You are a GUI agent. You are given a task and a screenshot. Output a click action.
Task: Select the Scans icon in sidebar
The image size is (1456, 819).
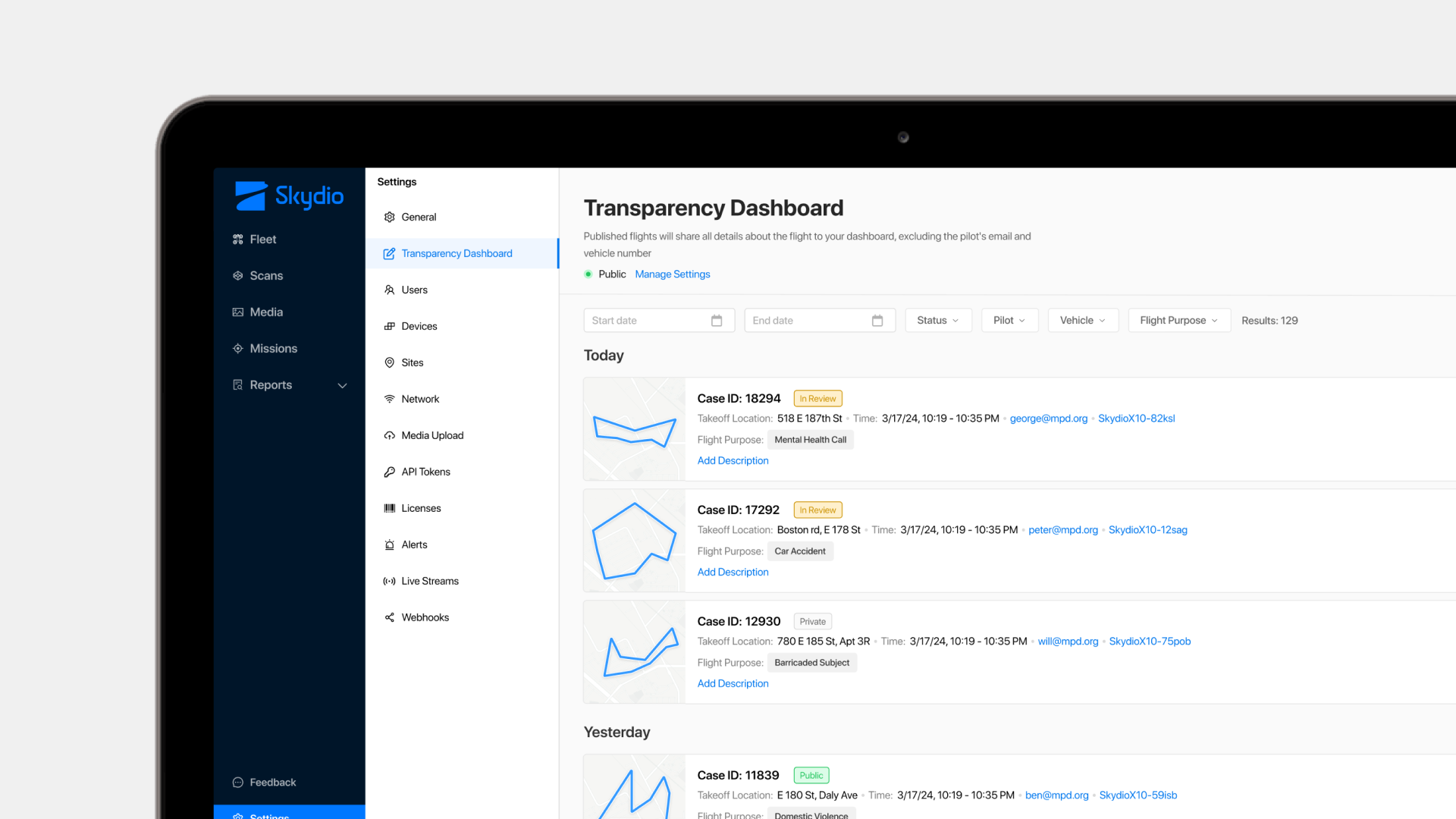pyautogui.click(x=238, y=275)
